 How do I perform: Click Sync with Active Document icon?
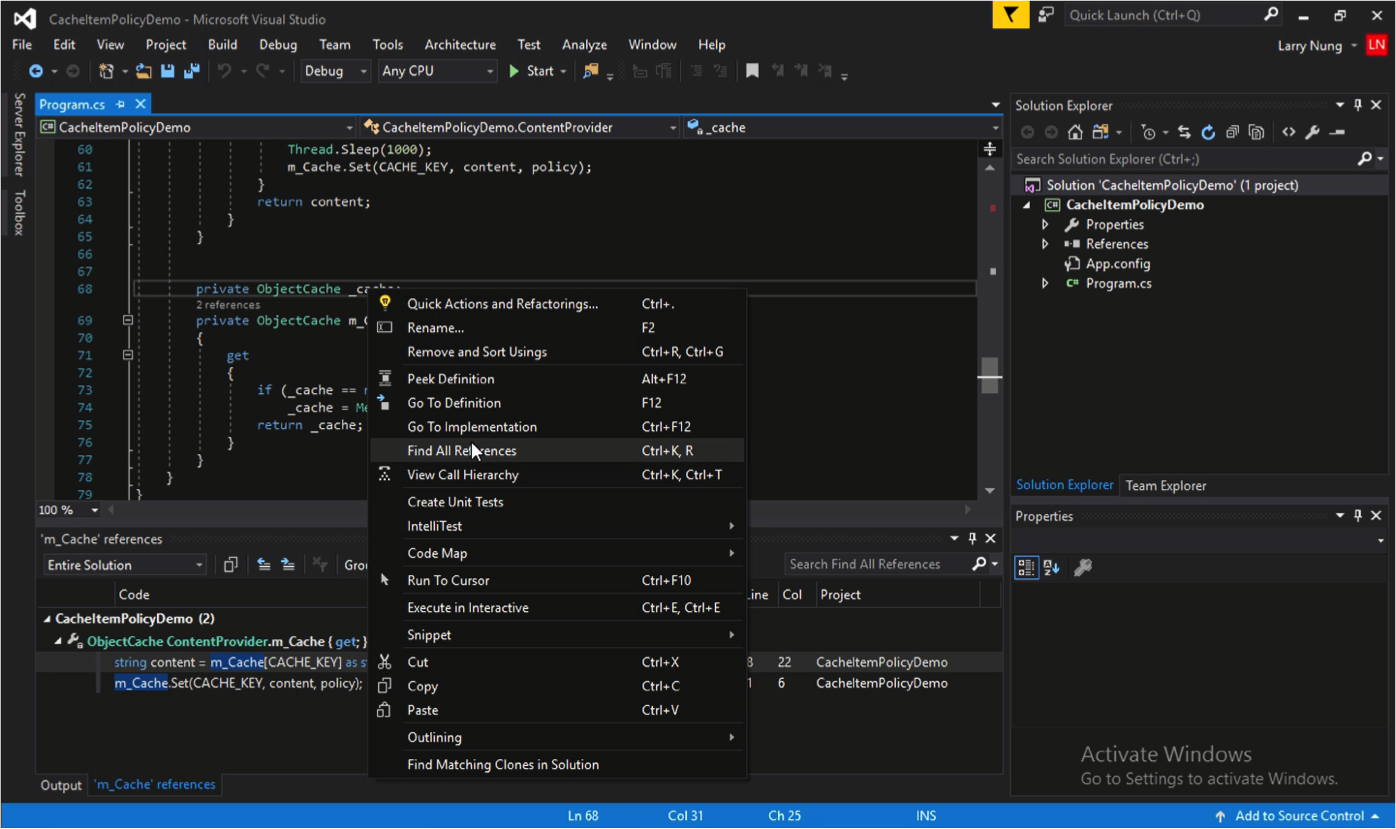pyautogui.click(x=1184, y=132)
